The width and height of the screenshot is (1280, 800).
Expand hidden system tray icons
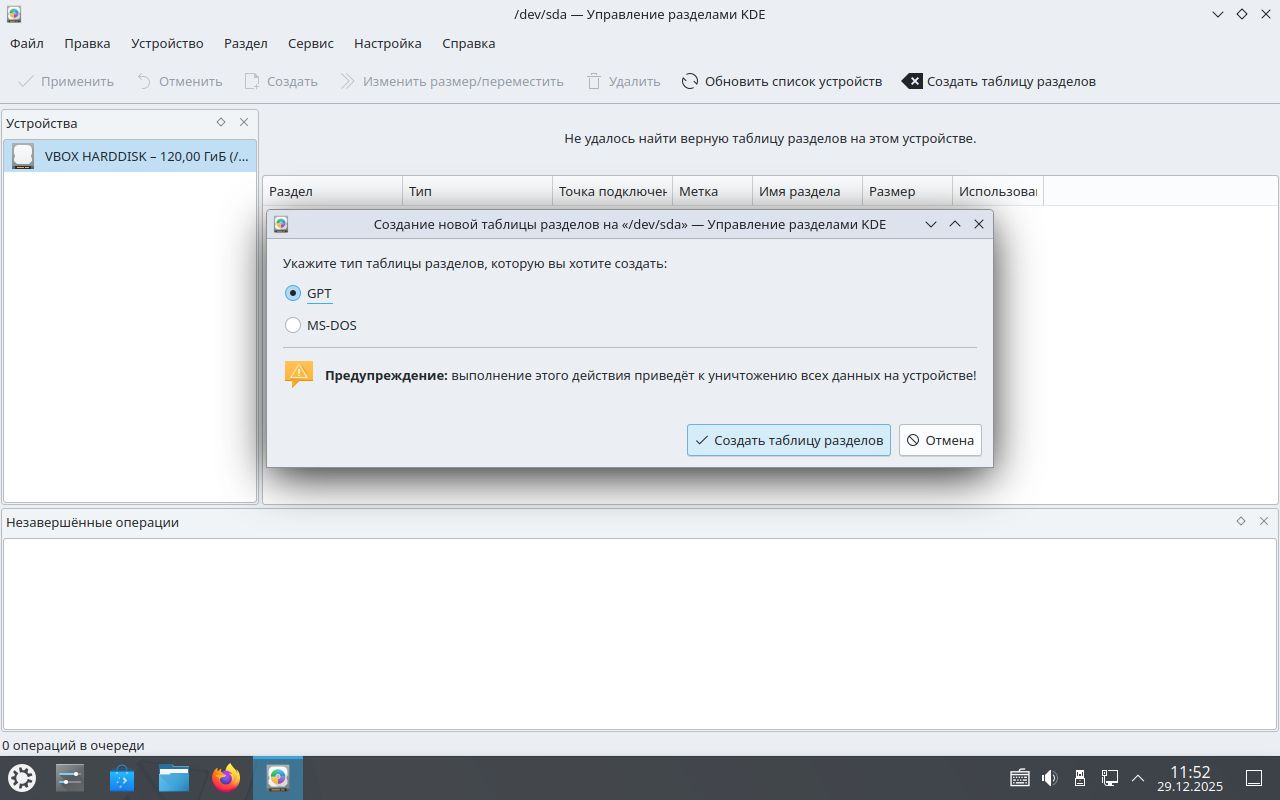point(1138,778)
